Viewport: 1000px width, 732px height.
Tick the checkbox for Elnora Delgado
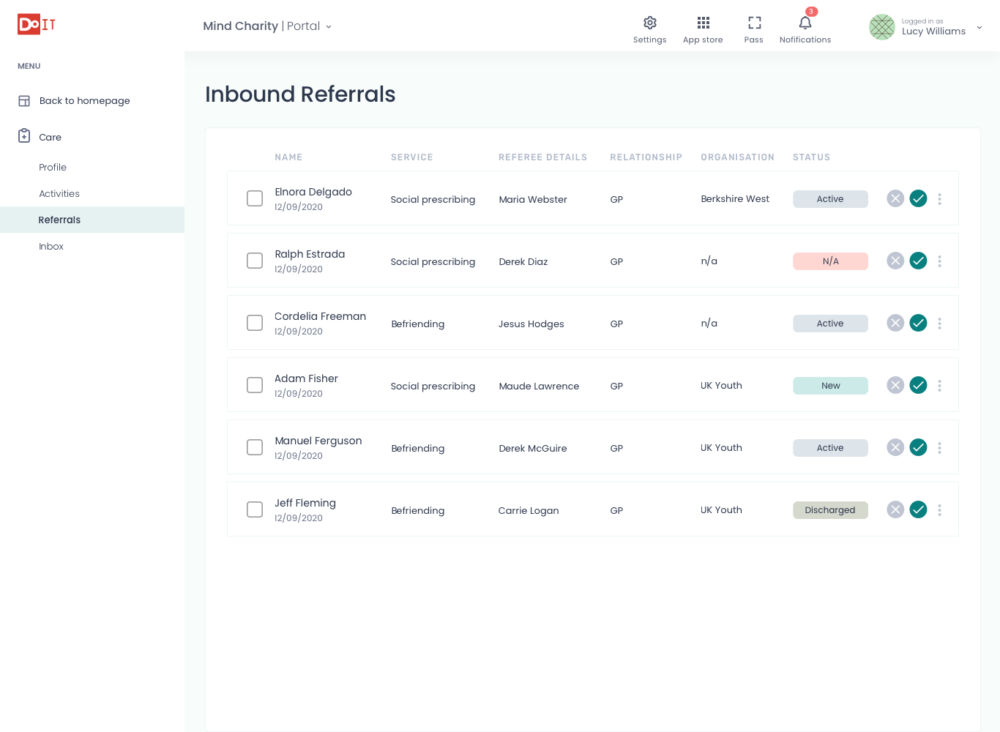click(x=255, y=199)
